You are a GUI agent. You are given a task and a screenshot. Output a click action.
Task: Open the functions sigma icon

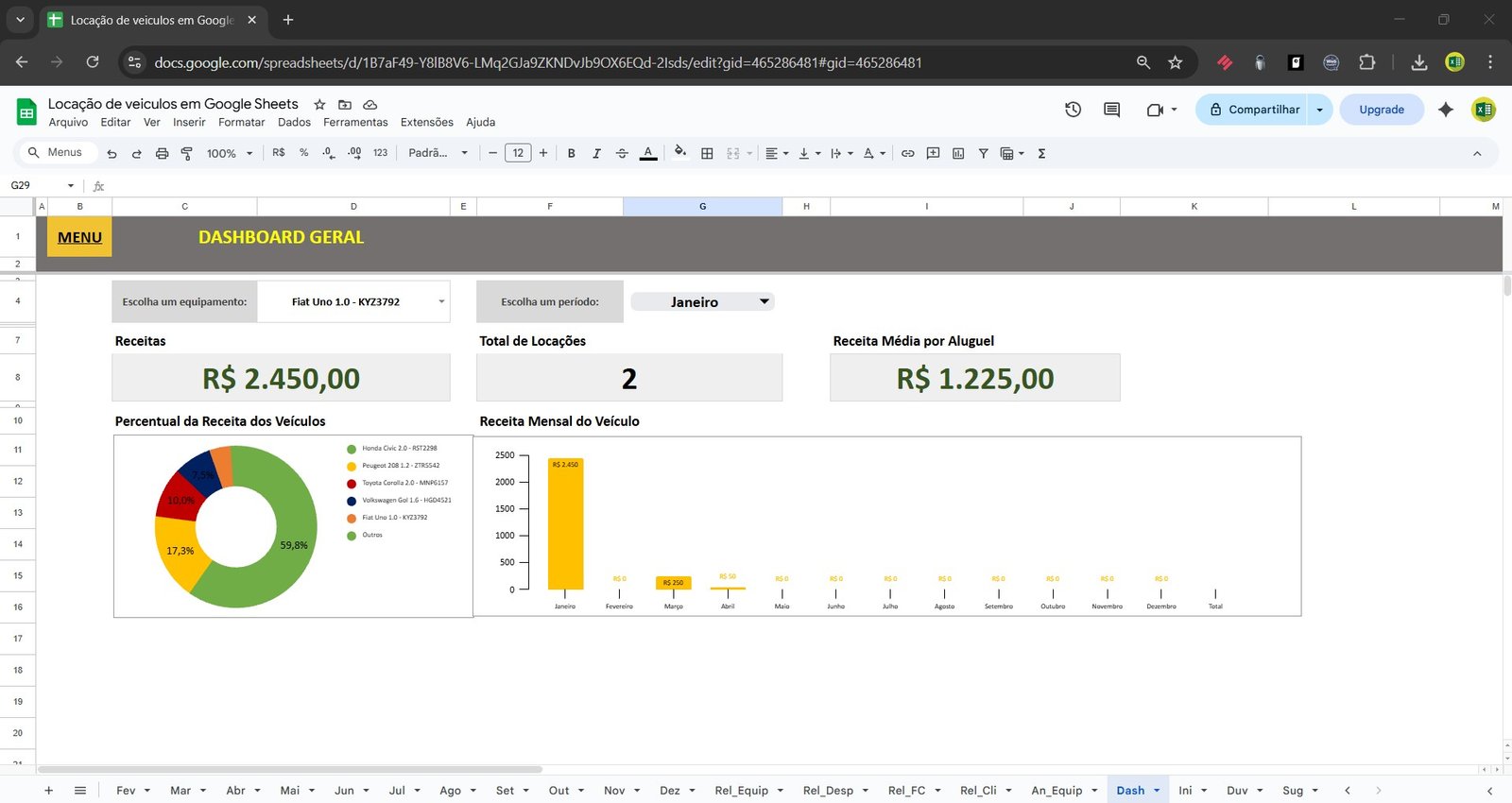(x=1041, y=153)
